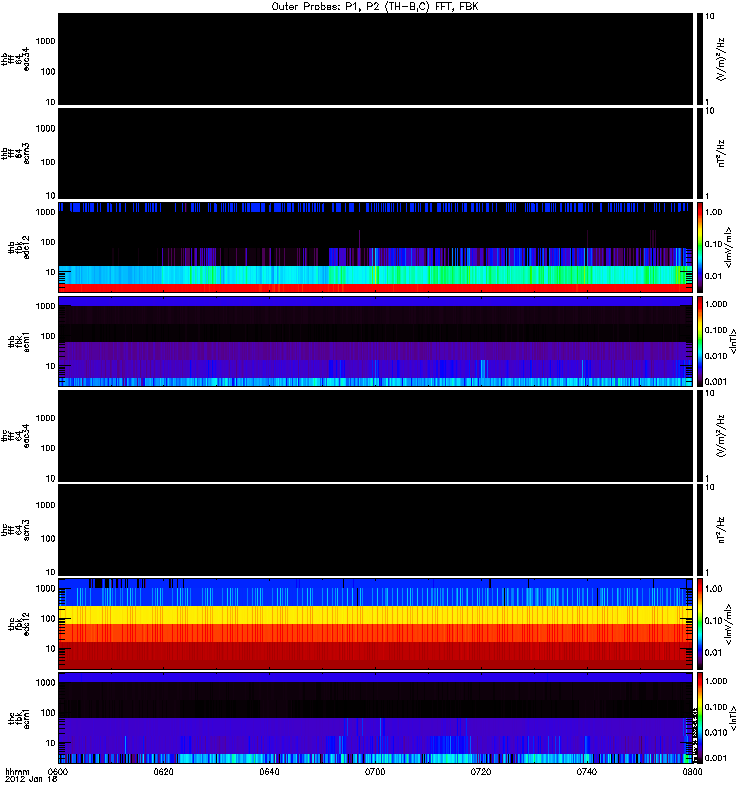Click the empty black thb fff eac34 spectrogram panel
This screenshot has width=750, height=800.
[x=375, y=59]
